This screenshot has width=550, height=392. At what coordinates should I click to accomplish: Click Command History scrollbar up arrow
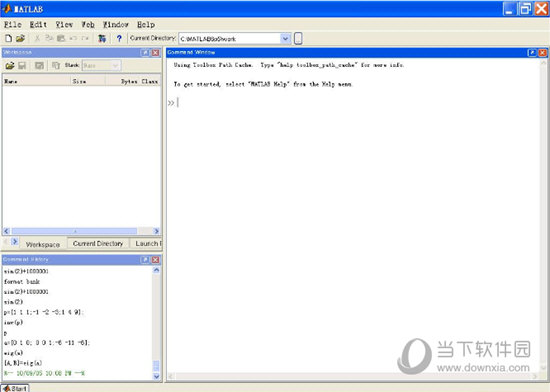click(156, 270)
